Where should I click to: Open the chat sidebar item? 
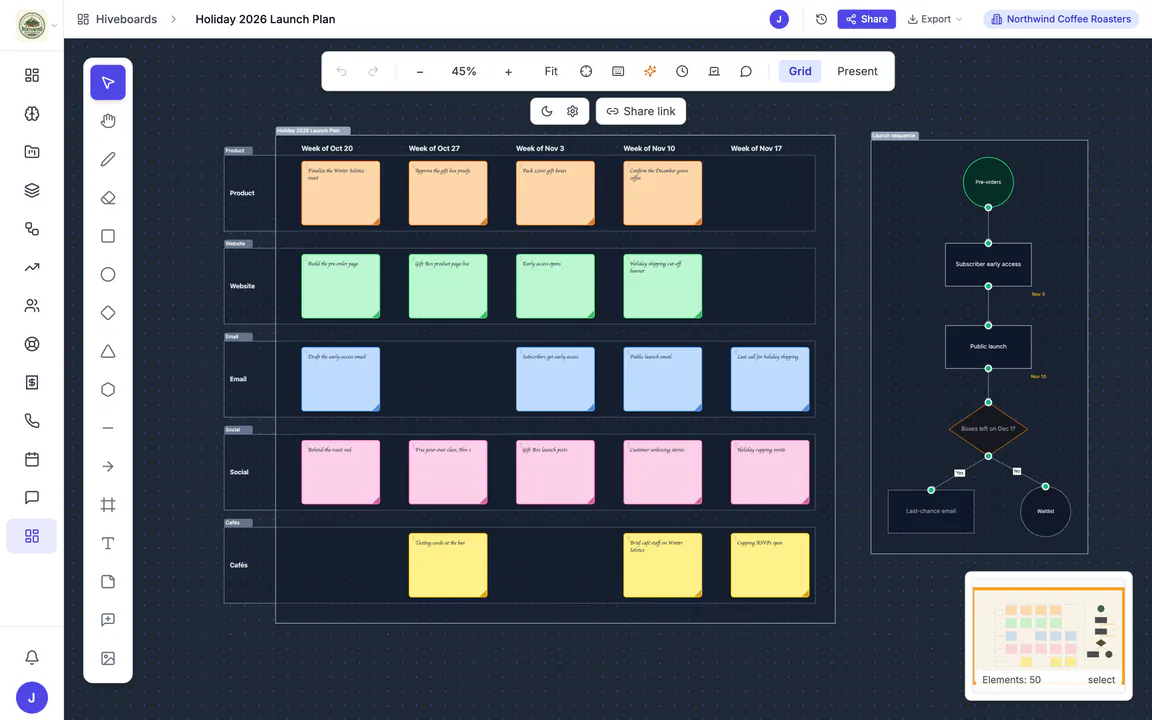click(x=32, y=497)
